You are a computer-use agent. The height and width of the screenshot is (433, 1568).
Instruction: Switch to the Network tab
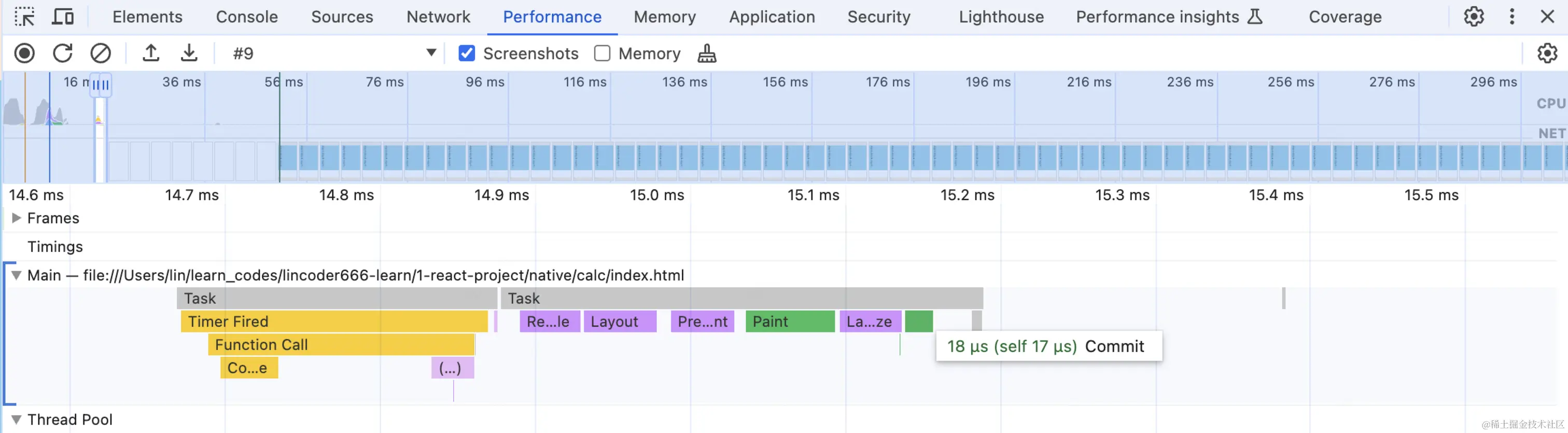point(438,17)
